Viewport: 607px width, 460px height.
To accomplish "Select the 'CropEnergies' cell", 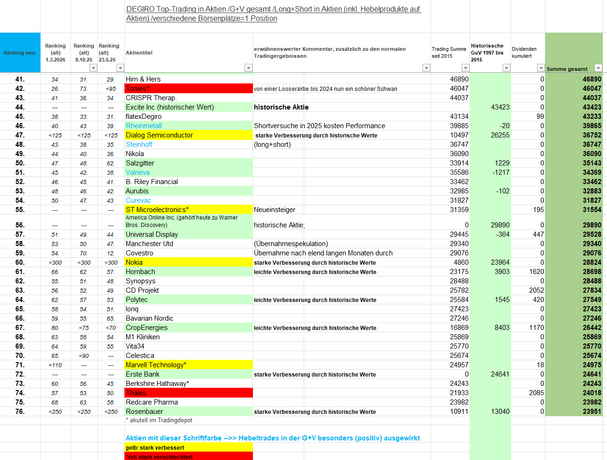I will (189, 327).
